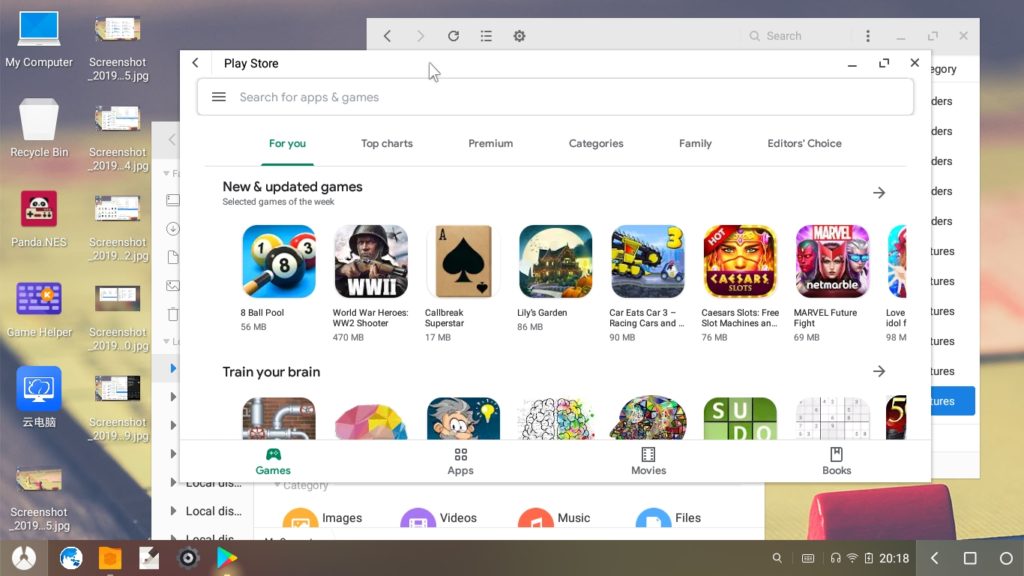Go back using the Play Store back arrow
This screenshot has width=1024, height=576.
point(195,63)
